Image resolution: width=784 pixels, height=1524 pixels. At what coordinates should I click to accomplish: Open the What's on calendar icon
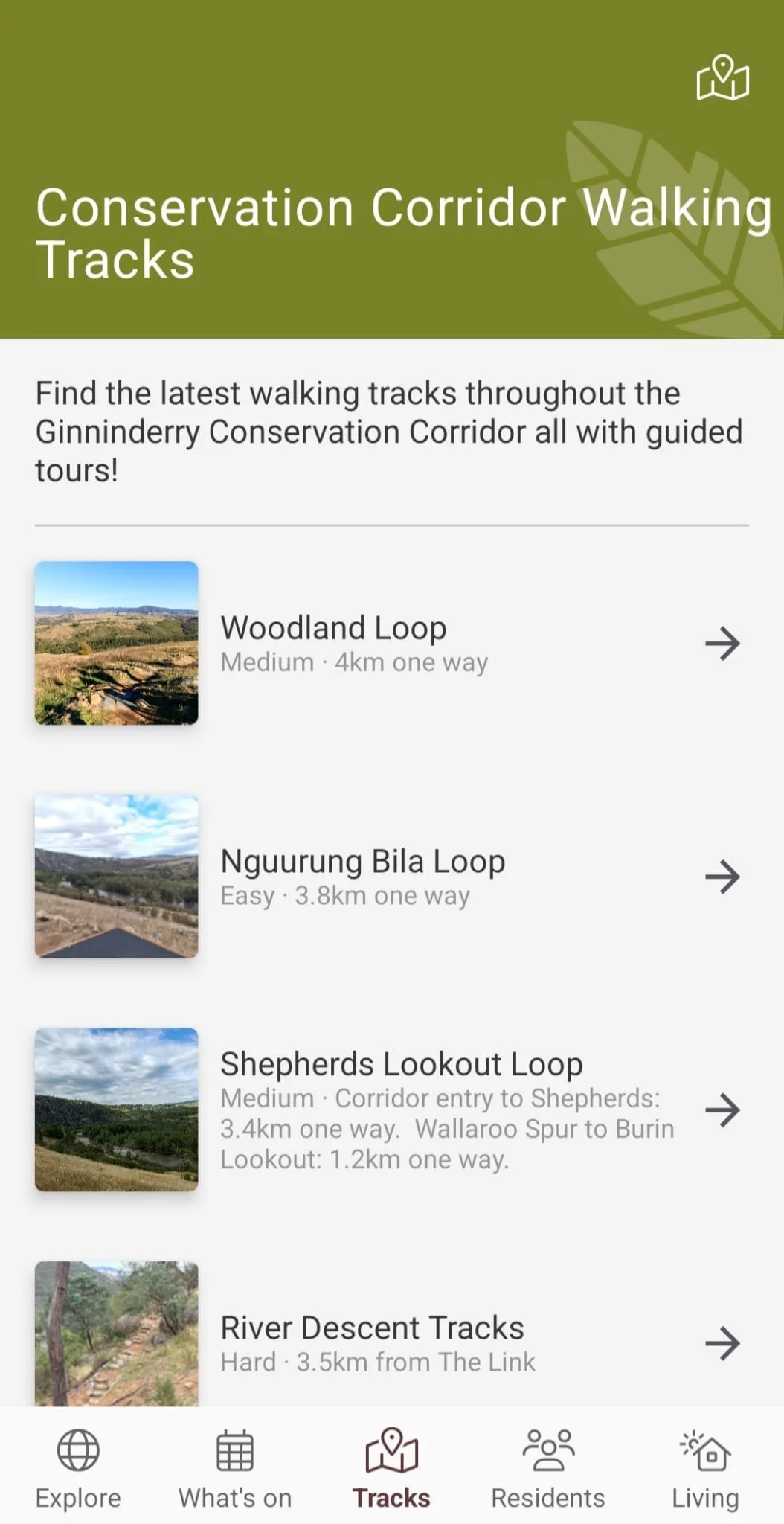235,1450
